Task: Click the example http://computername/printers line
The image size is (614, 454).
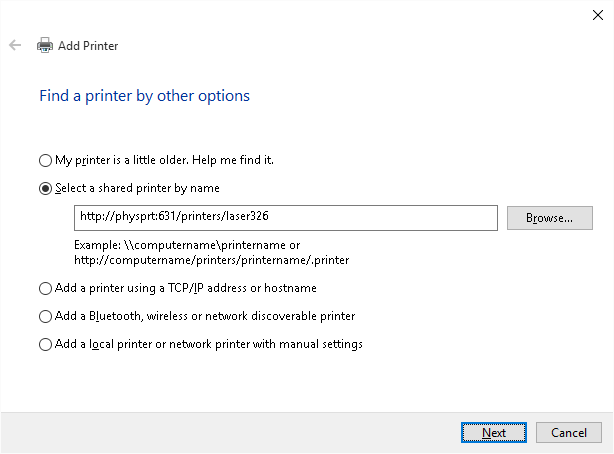Action: (x=211, y=260)
